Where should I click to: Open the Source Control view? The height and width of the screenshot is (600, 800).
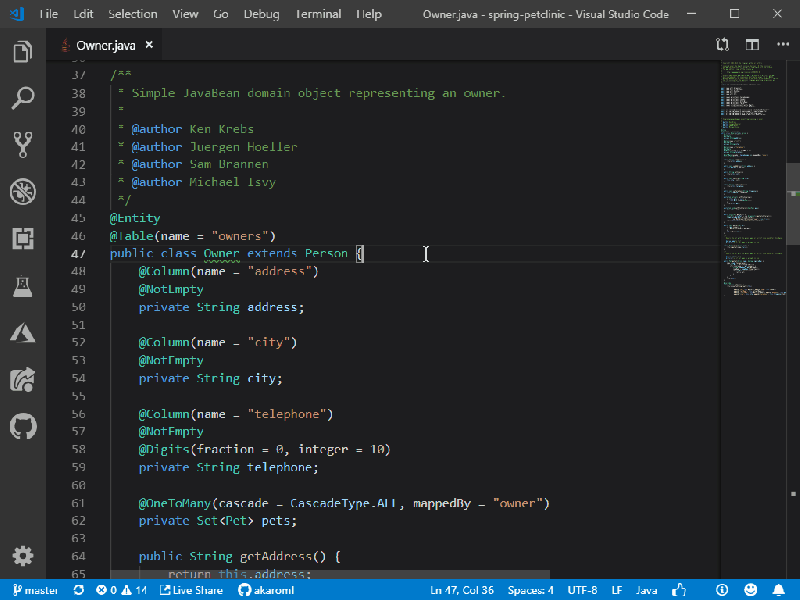pyautogui.click(x=22, y=143)
